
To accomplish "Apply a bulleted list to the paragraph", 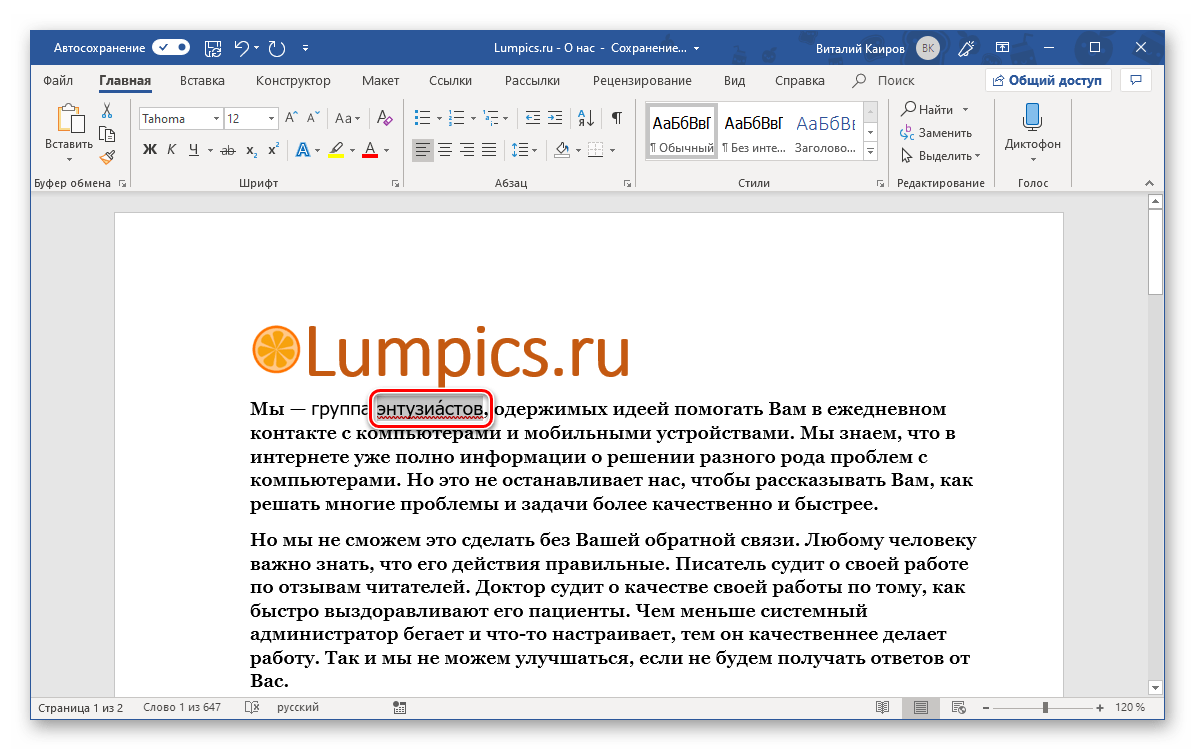I will coord(422,118).
